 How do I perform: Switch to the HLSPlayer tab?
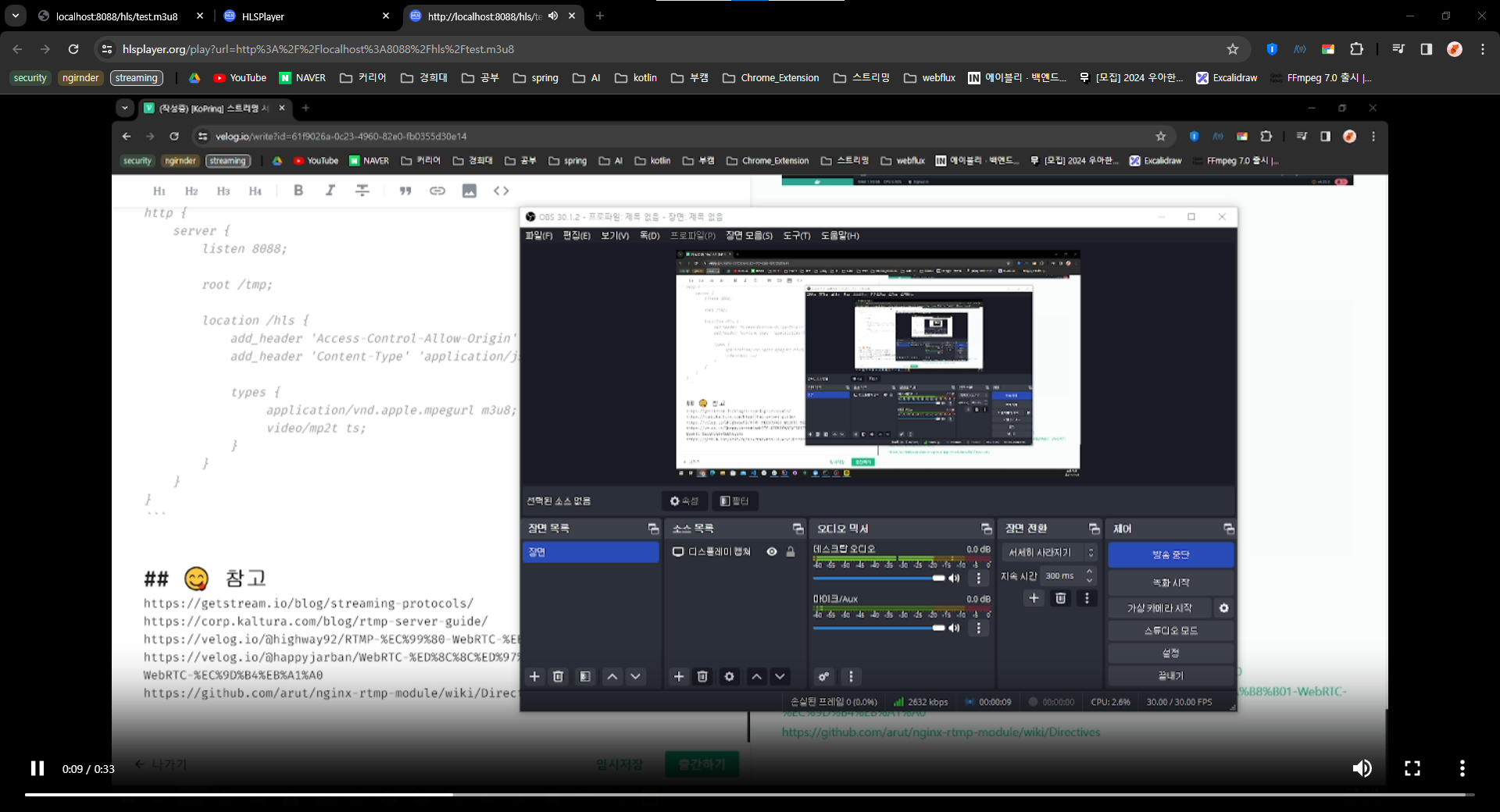click(x=306, y=16)
